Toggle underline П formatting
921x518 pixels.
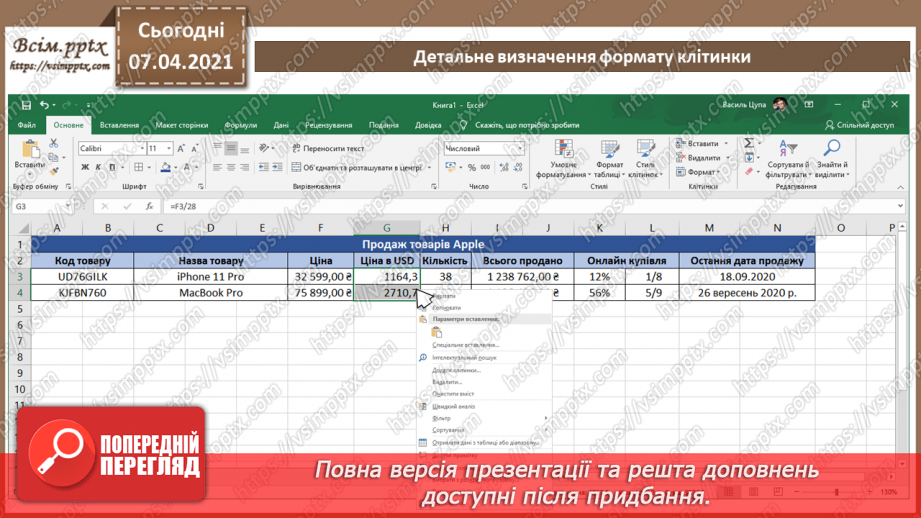(x=112, y=167)
